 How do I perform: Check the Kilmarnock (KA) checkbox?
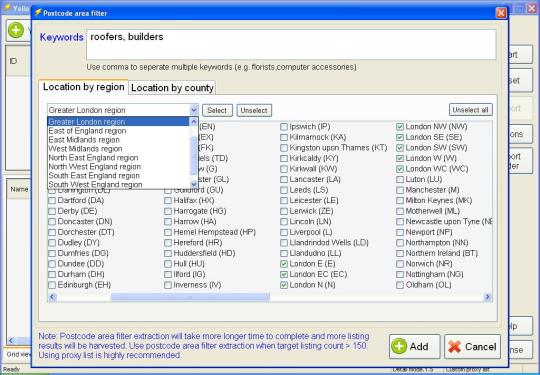284,138
